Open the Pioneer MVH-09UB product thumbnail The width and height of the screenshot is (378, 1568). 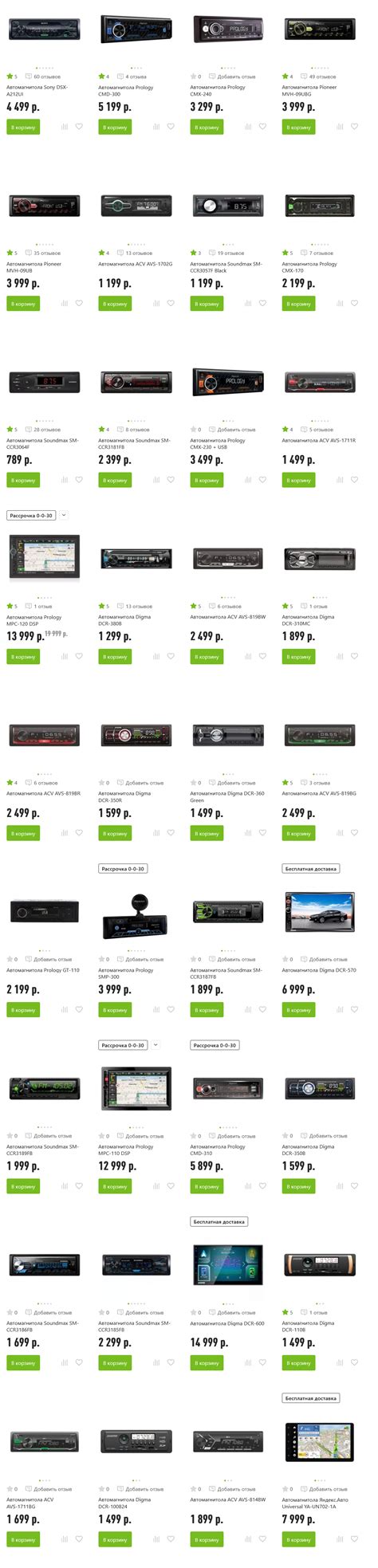(45, 206)
